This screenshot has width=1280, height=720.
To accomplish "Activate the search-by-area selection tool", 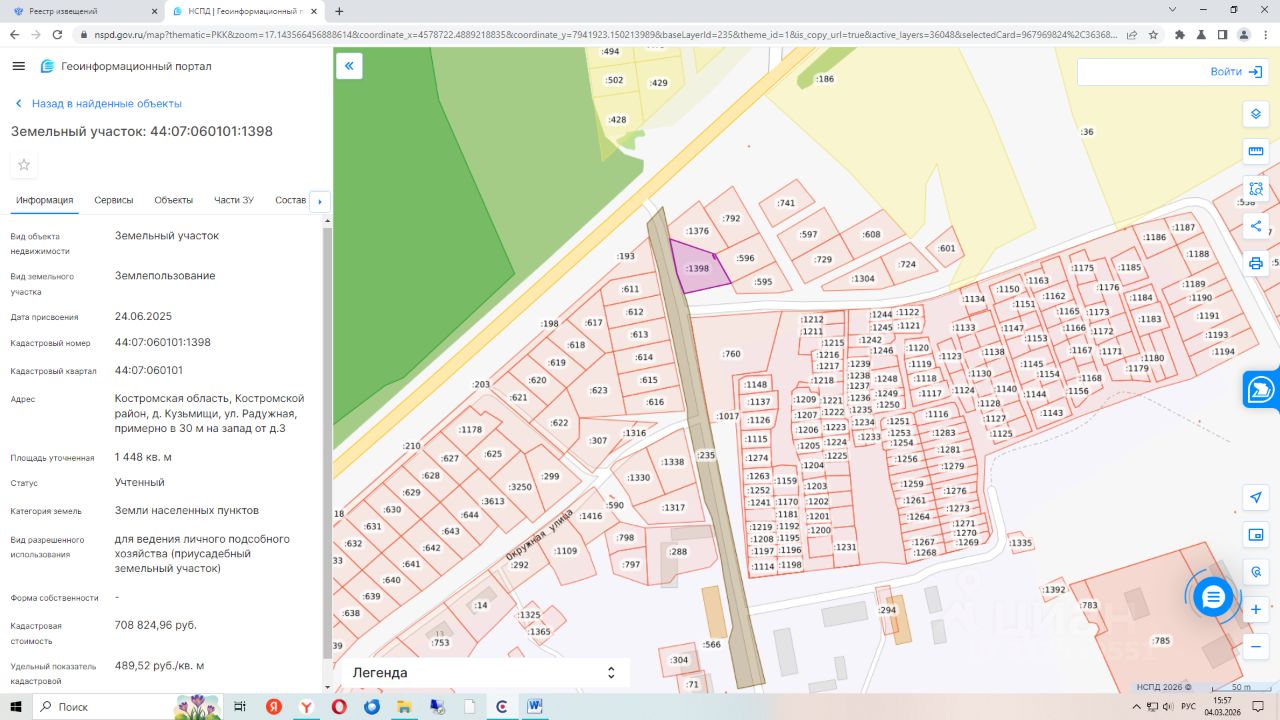I will point(1256,188).
